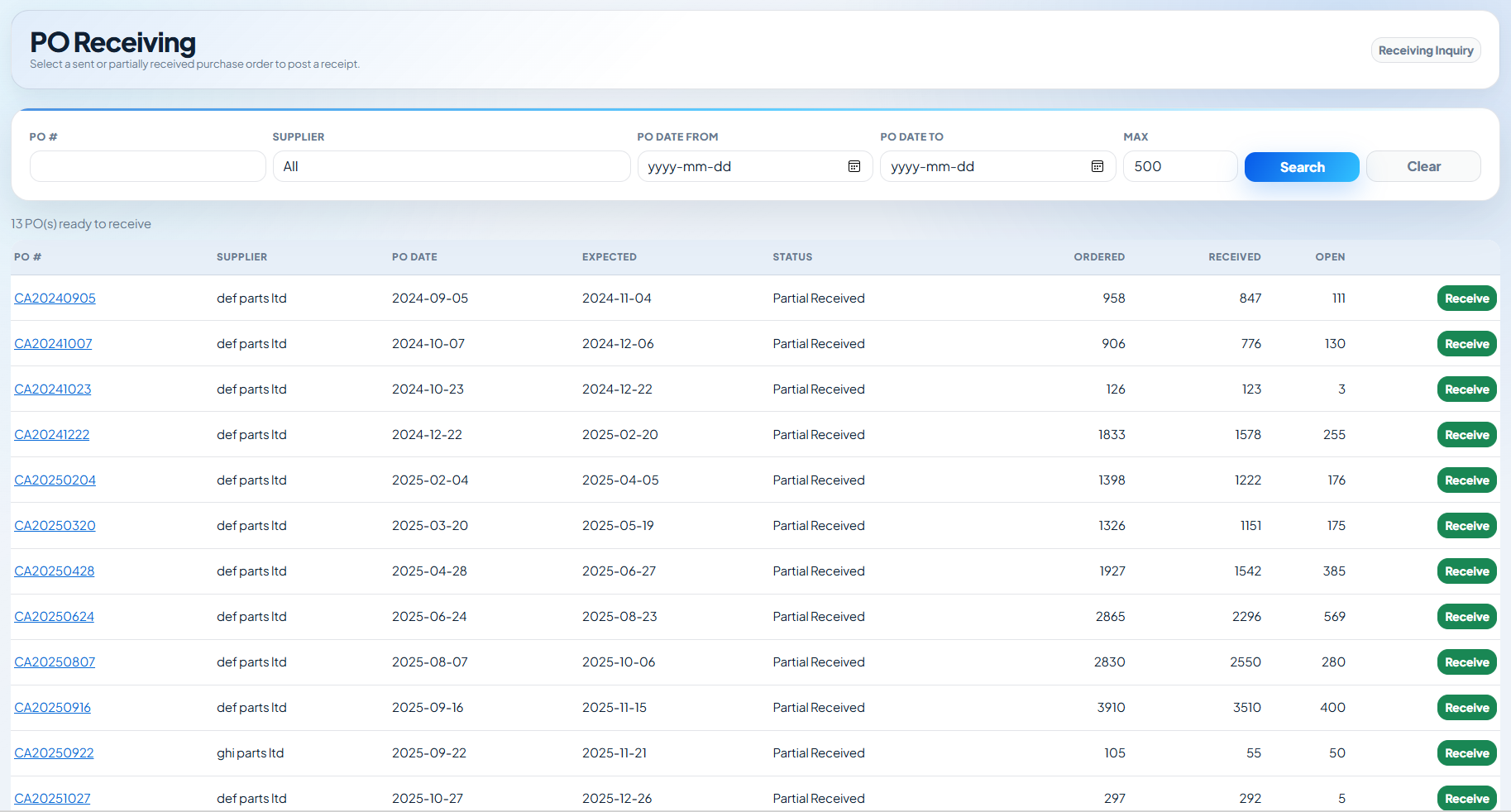Receive PO CA20250320
The width and height of the screenshot is (1511, 812).
click(1467, 526)
